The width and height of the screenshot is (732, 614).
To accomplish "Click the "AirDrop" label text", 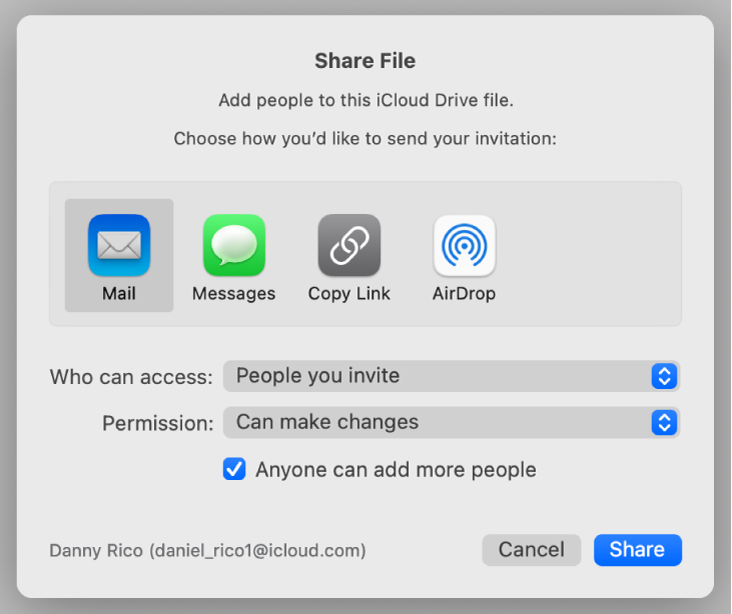I will (x=464, y=294).
